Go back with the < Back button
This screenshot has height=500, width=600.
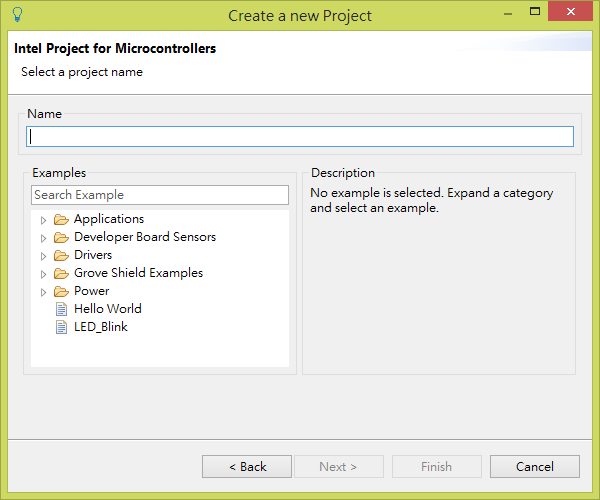pyautogui.click(x=247, y=466)
